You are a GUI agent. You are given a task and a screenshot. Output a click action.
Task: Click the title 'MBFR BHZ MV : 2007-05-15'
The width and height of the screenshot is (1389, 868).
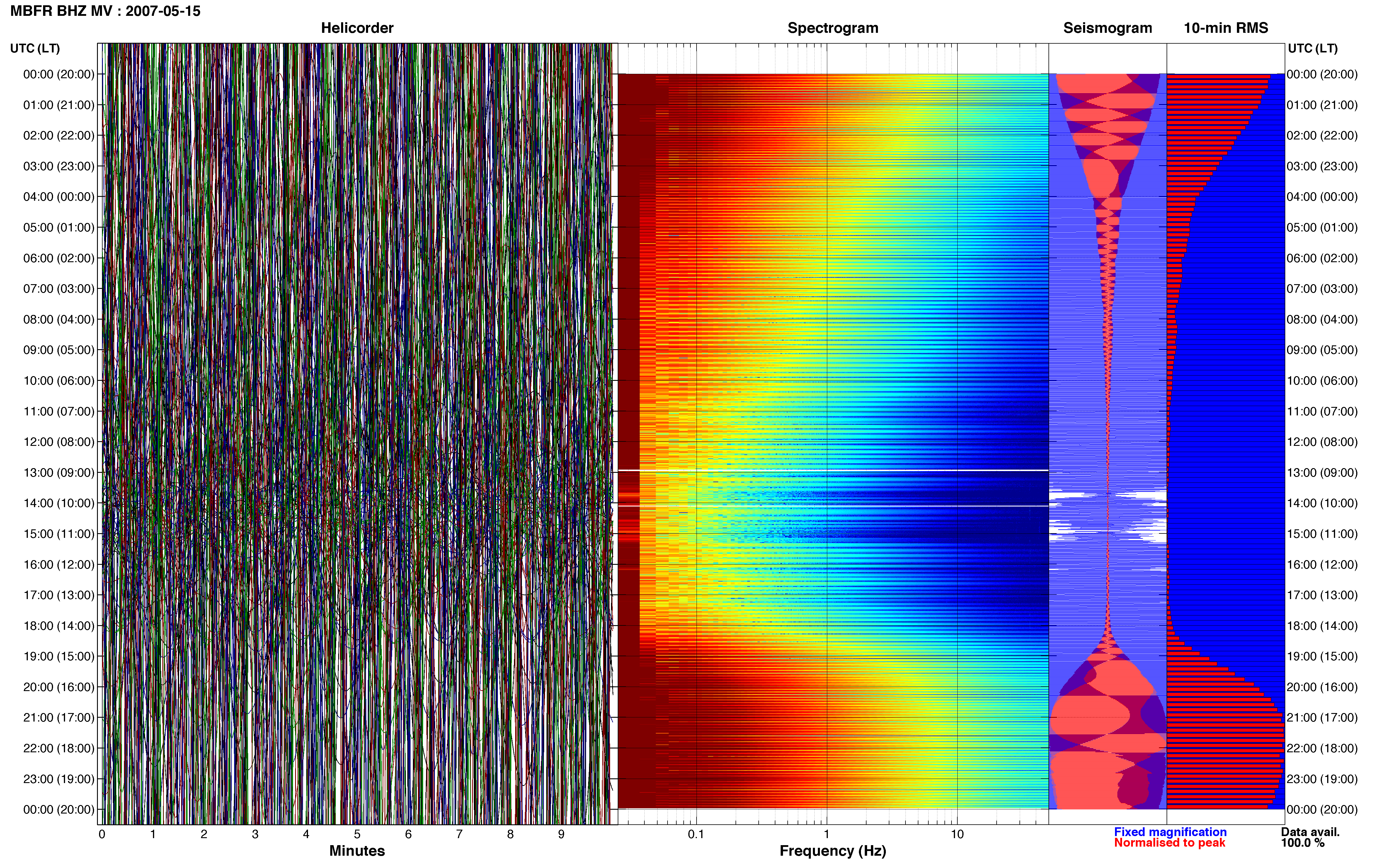pyautogui.click(x=106, y=11)
